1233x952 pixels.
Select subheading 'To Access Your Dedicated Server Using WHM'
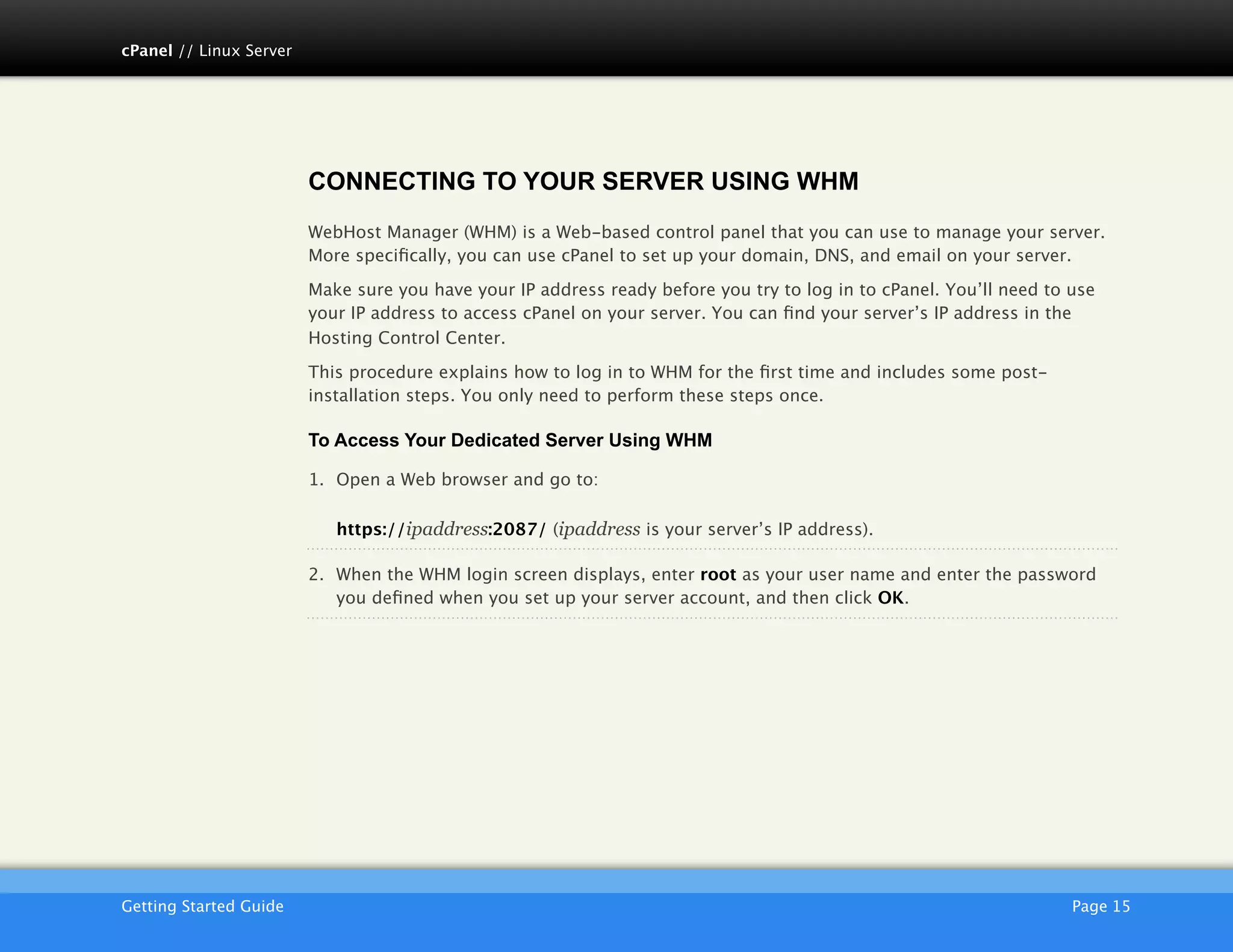click(510, 440)
